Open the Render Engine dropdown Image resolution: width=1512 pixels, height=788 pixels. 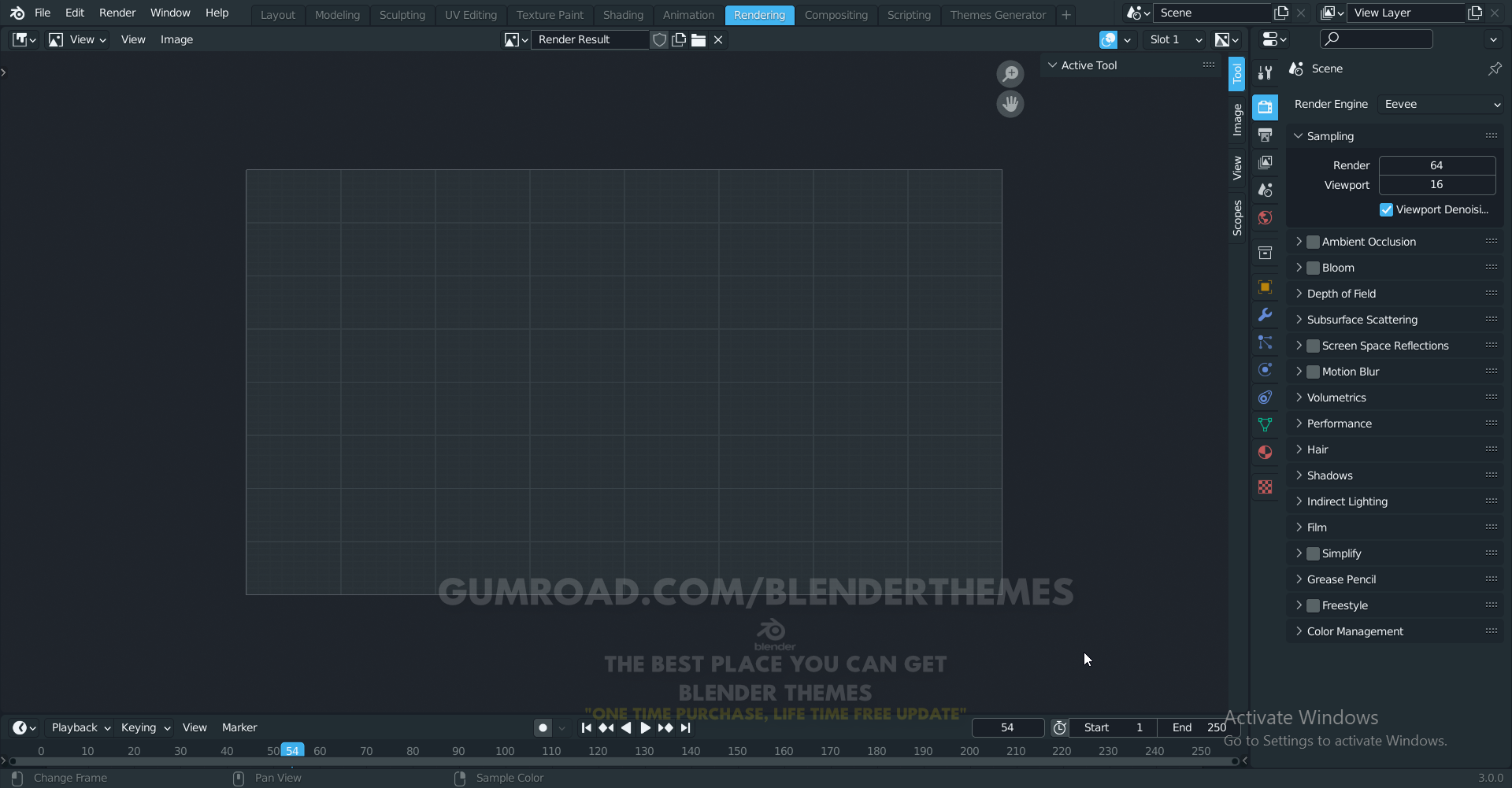1441,104
